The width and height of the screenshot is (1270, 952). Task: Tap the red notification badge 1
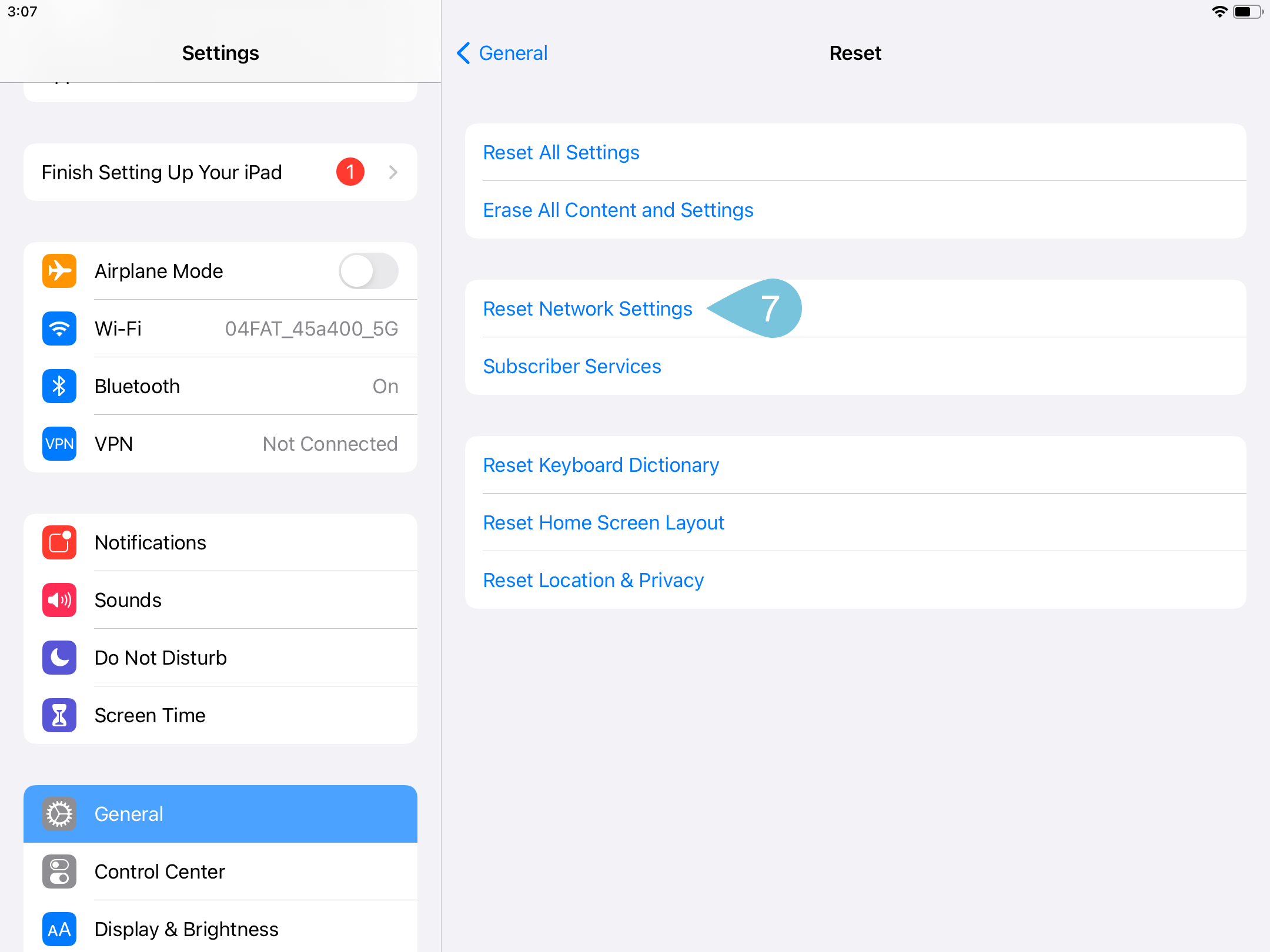[x=350, y=172]
